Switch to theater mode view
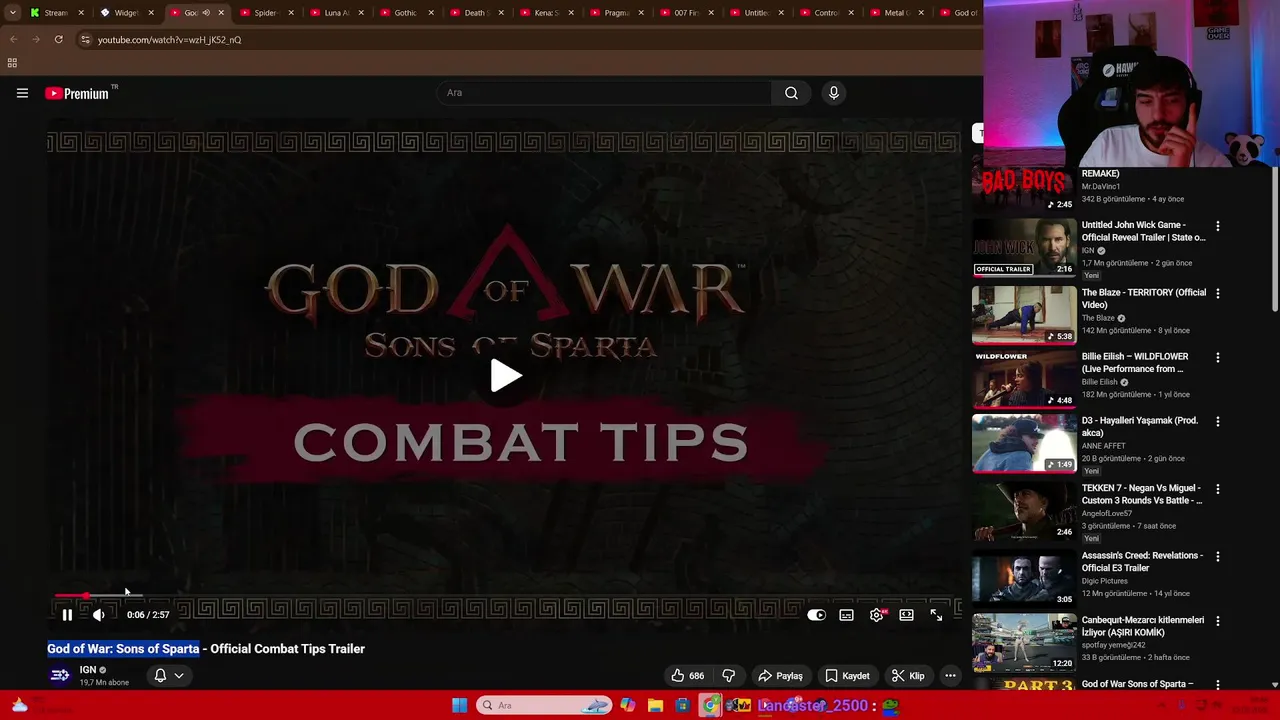 pyautogui.click(x=906, y=615)
